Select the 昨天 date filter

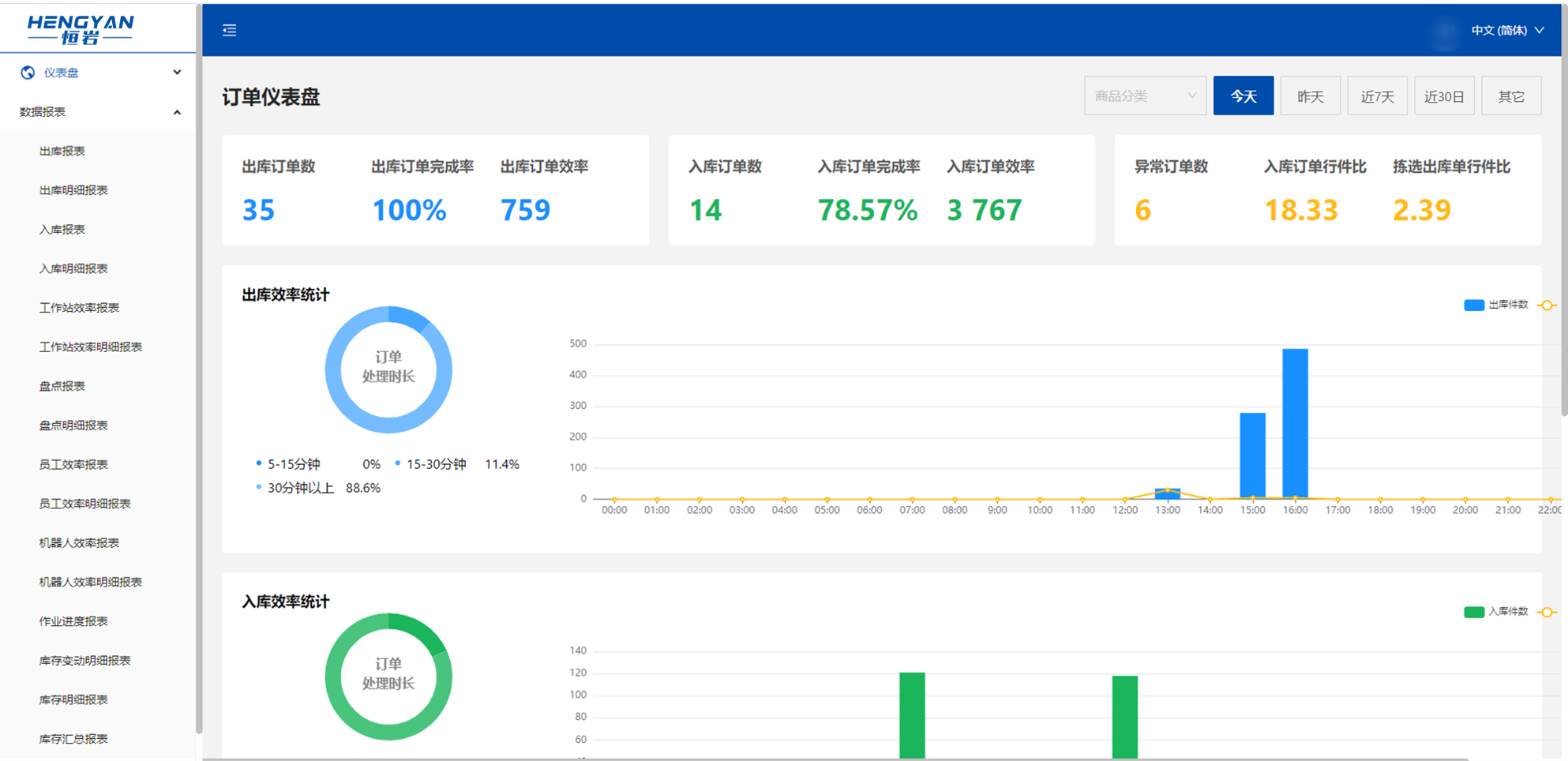click(1311, 96)
